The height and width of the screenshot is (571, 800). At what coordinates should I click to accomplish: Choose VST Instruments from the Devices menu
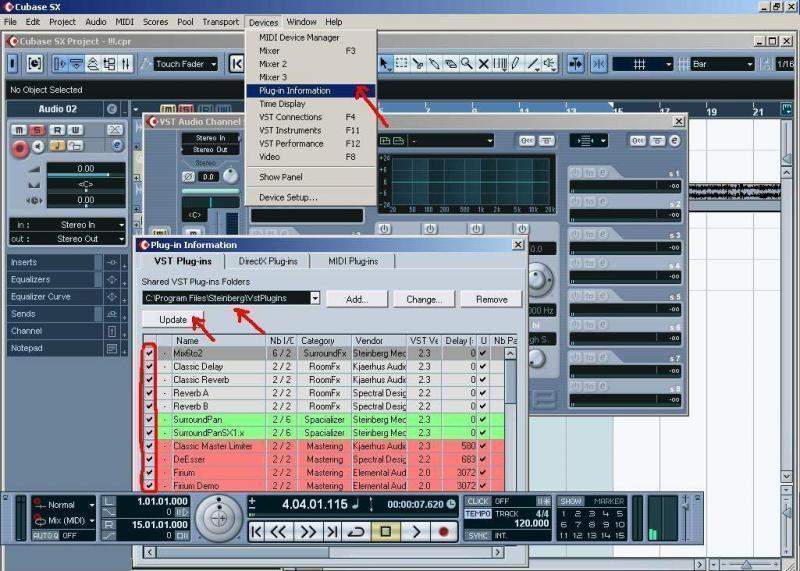coord(290,130)
